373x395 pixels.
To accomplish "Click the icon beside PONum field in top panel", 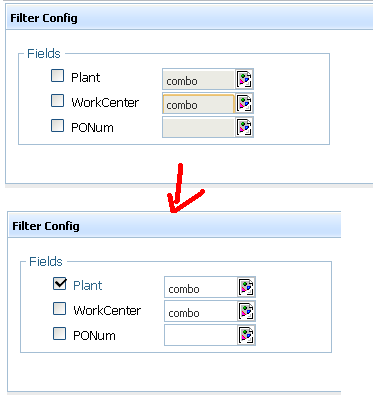I will tap(244, 127).
